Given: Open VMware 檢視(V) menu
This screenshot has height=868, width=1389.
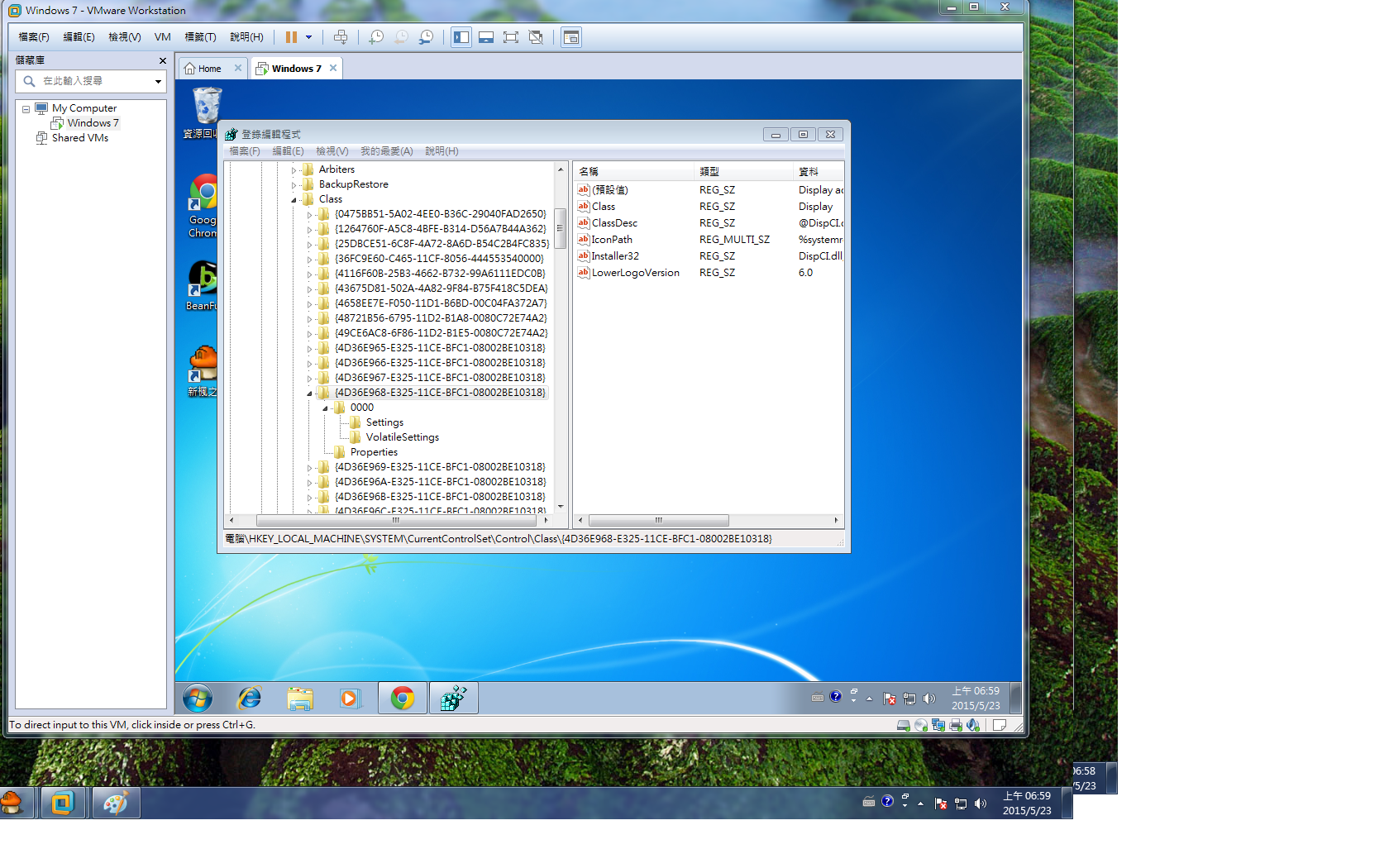Looking at the screenshot, I should [125, 37].
